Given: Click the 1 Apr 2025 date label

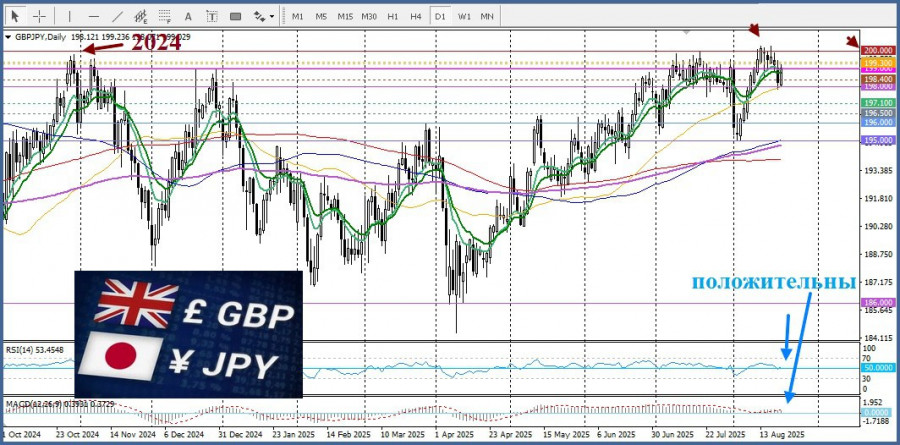Looking at the screenshot, I should point(455,433).
